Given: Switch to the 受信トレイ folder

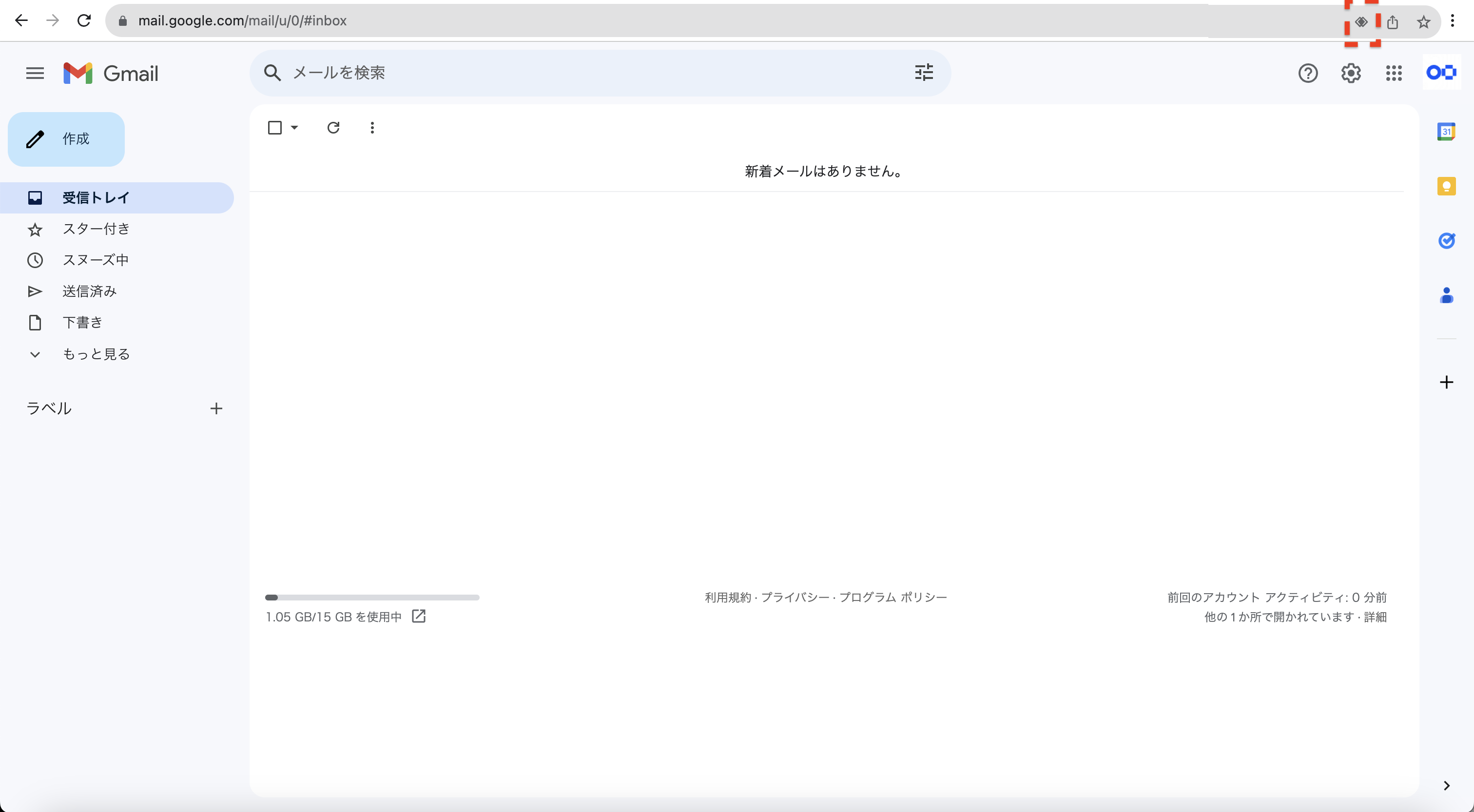Looking at the screenshot, I should [x=95, y=197].
